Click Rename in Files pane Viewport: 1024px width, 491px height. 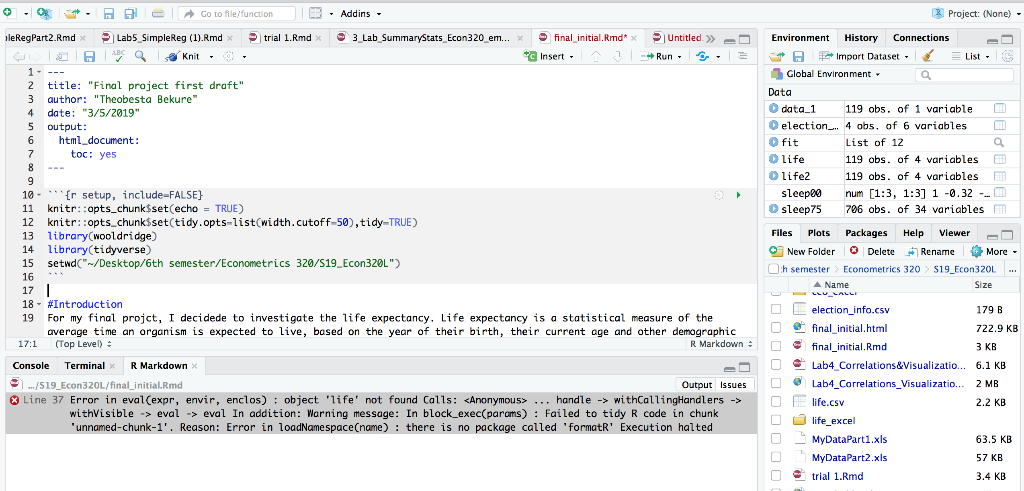[930, 251]
